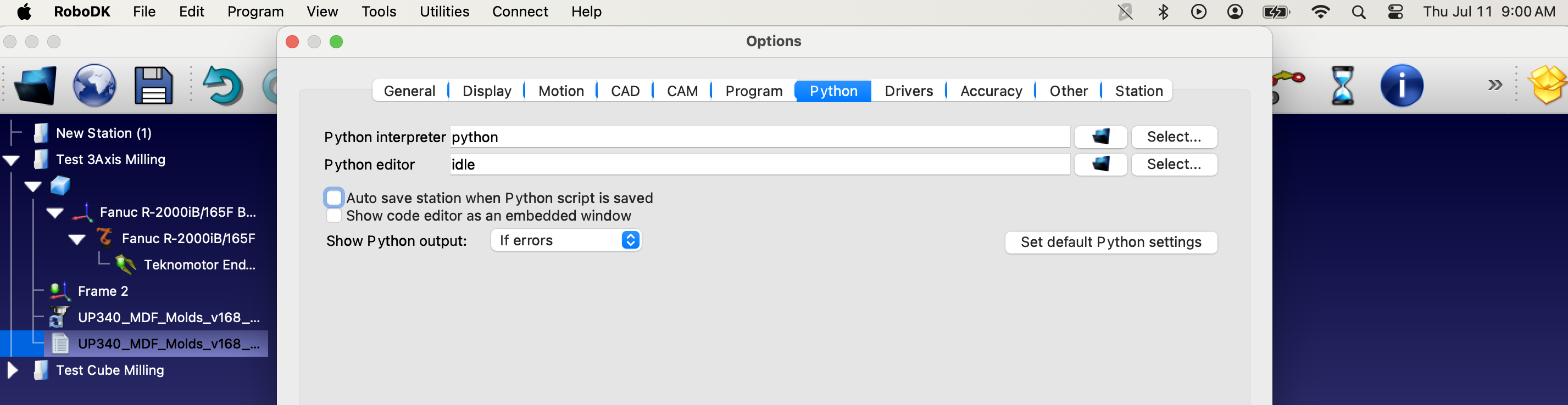
Task: Open the Show Python output dropdown
Action: [x=565, y=240]
